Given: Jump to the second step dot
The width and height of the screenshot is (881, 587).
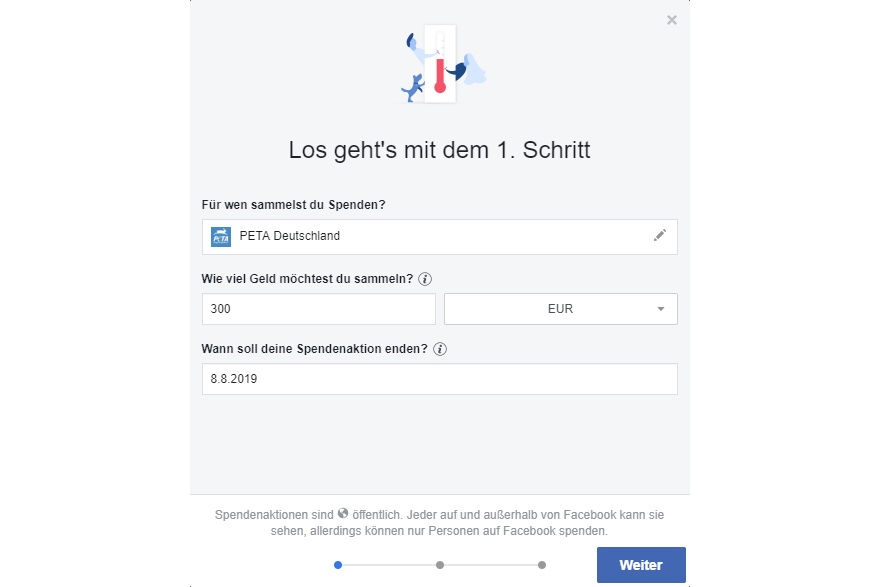Looking at the screenshot, I should [x=440, y=565].
